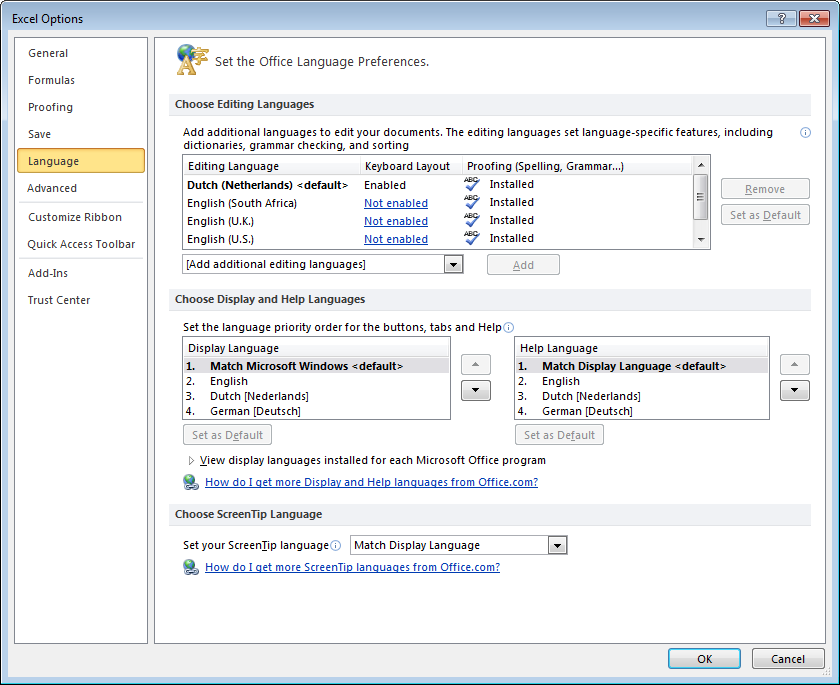This screenshot has width=840, height=685.
Task: Click the Help question mark in title bar
Action: click(780, 18)
